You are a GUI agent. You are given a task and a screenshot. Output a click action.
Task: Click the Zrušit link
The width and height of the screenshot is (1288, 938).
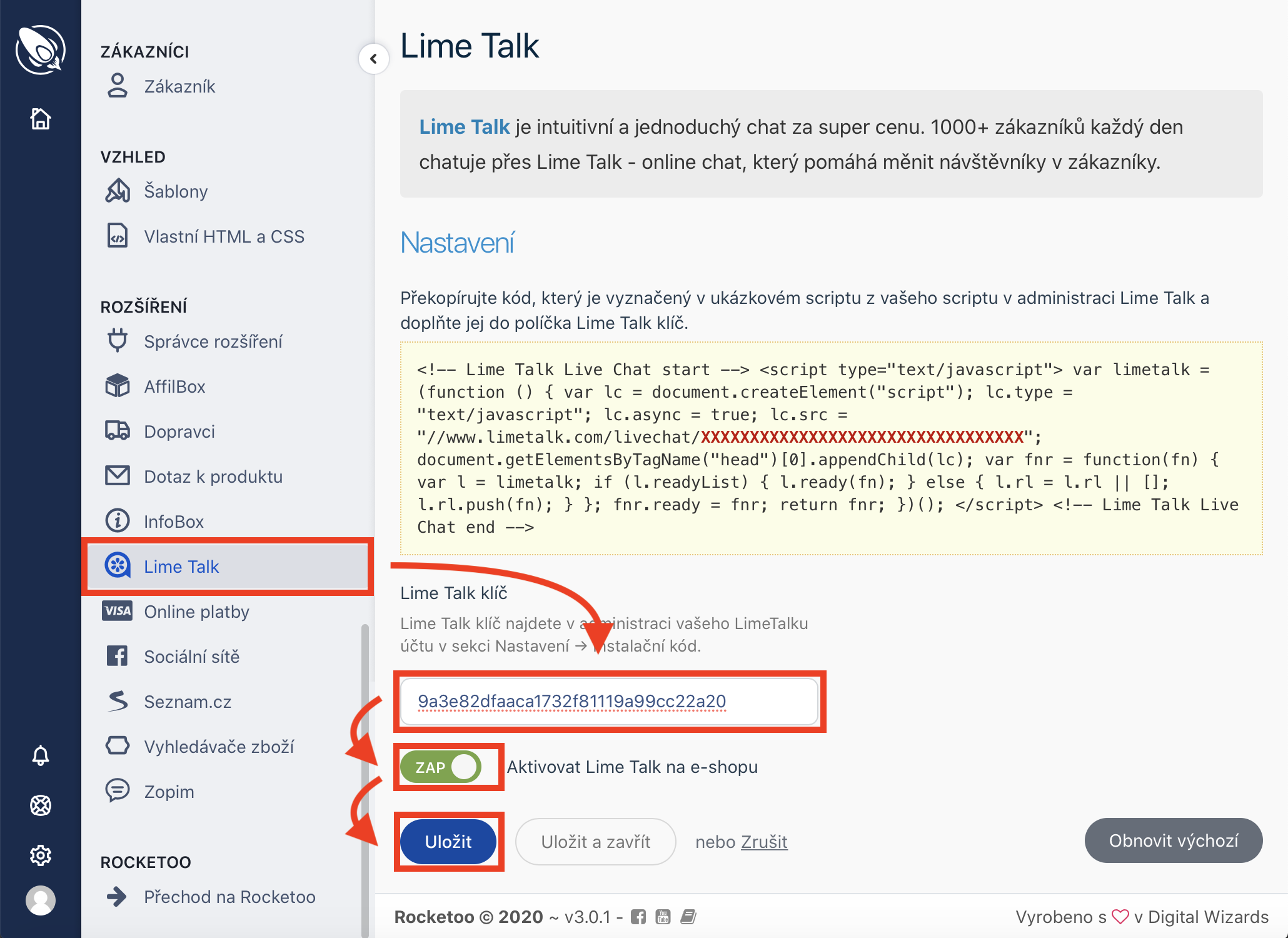point(764,842)
